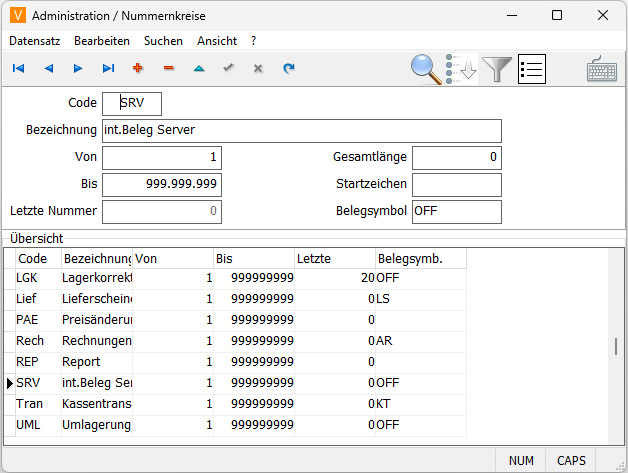This screenshot has height=473, width=628.
Task: Click the Von column header
Action: [x=173, y=259]
